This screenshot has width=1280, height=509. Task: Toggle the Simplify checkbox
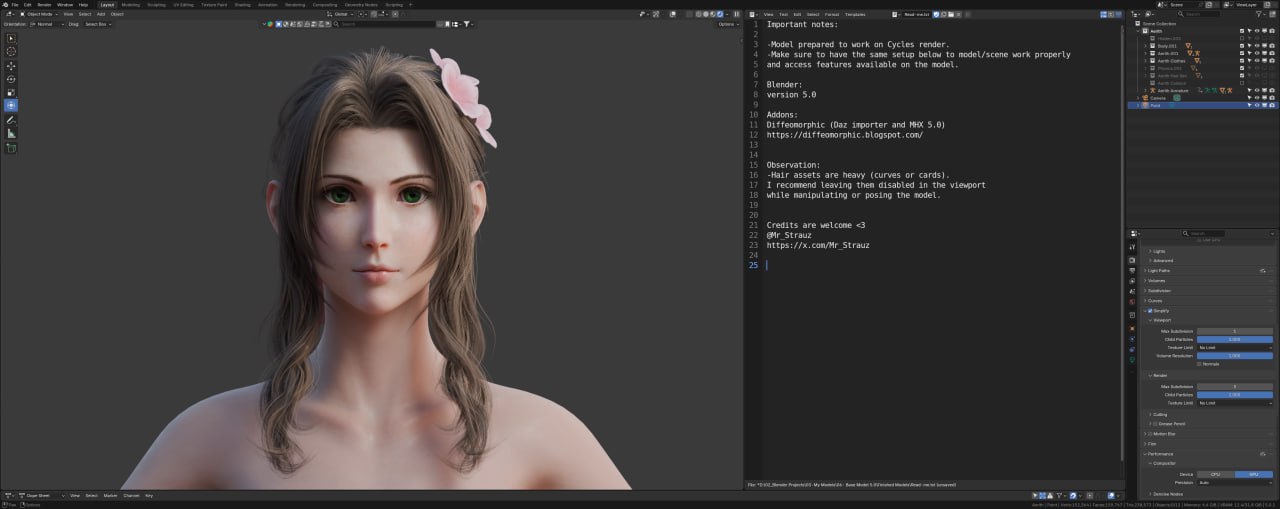coord(1150,311)
